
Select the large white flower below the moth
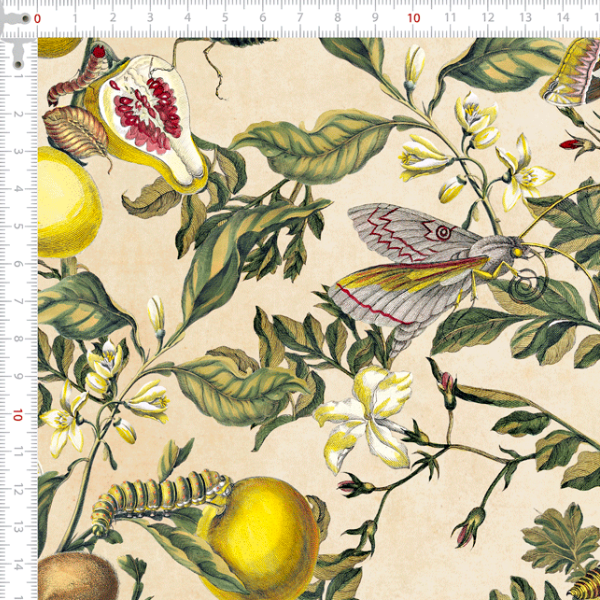click(368, 412)
